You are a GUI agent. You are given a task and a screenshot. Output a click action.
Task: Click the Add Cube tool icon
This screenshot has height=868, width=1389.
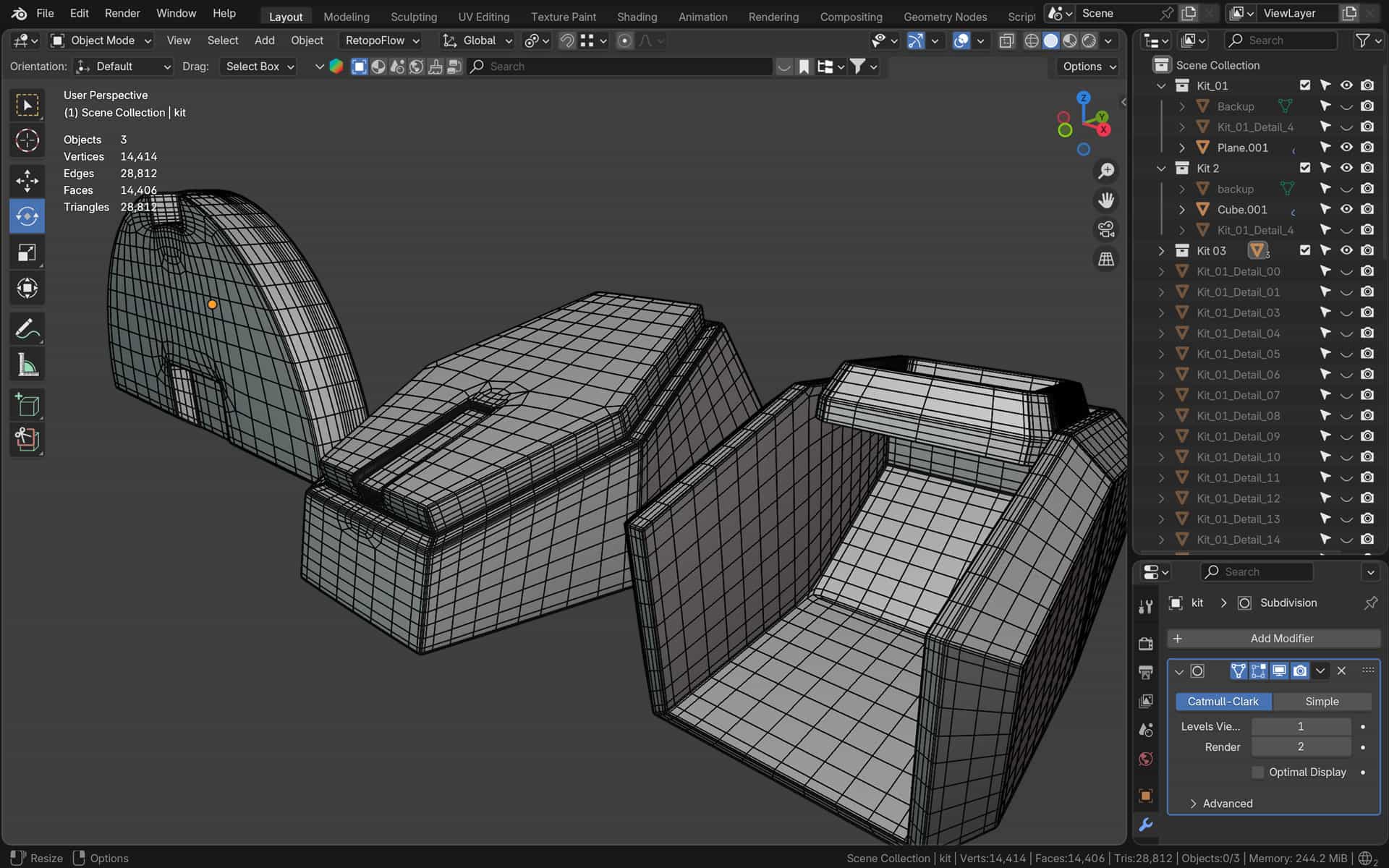click(x=27, y=405)
